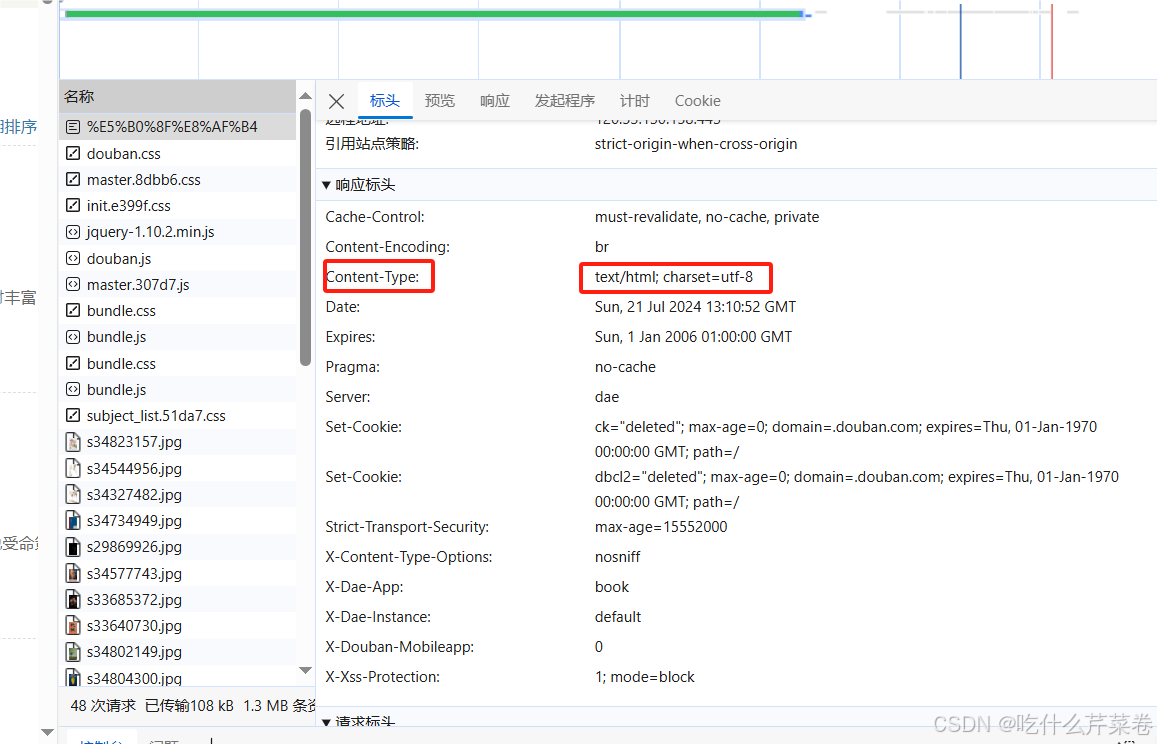Switch to the 标头 (Headers) tab
Image resolution: width=1157 pixels, height=744 pixels.
coord(384,100)
